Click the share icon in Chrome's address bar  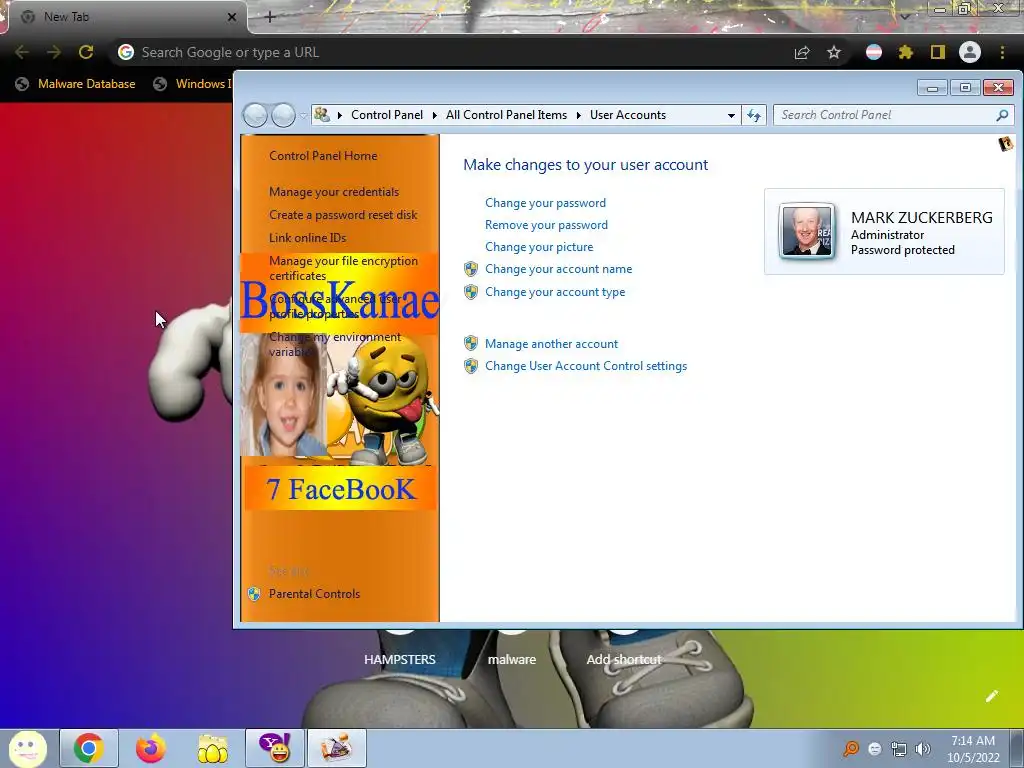pos(802,53)
